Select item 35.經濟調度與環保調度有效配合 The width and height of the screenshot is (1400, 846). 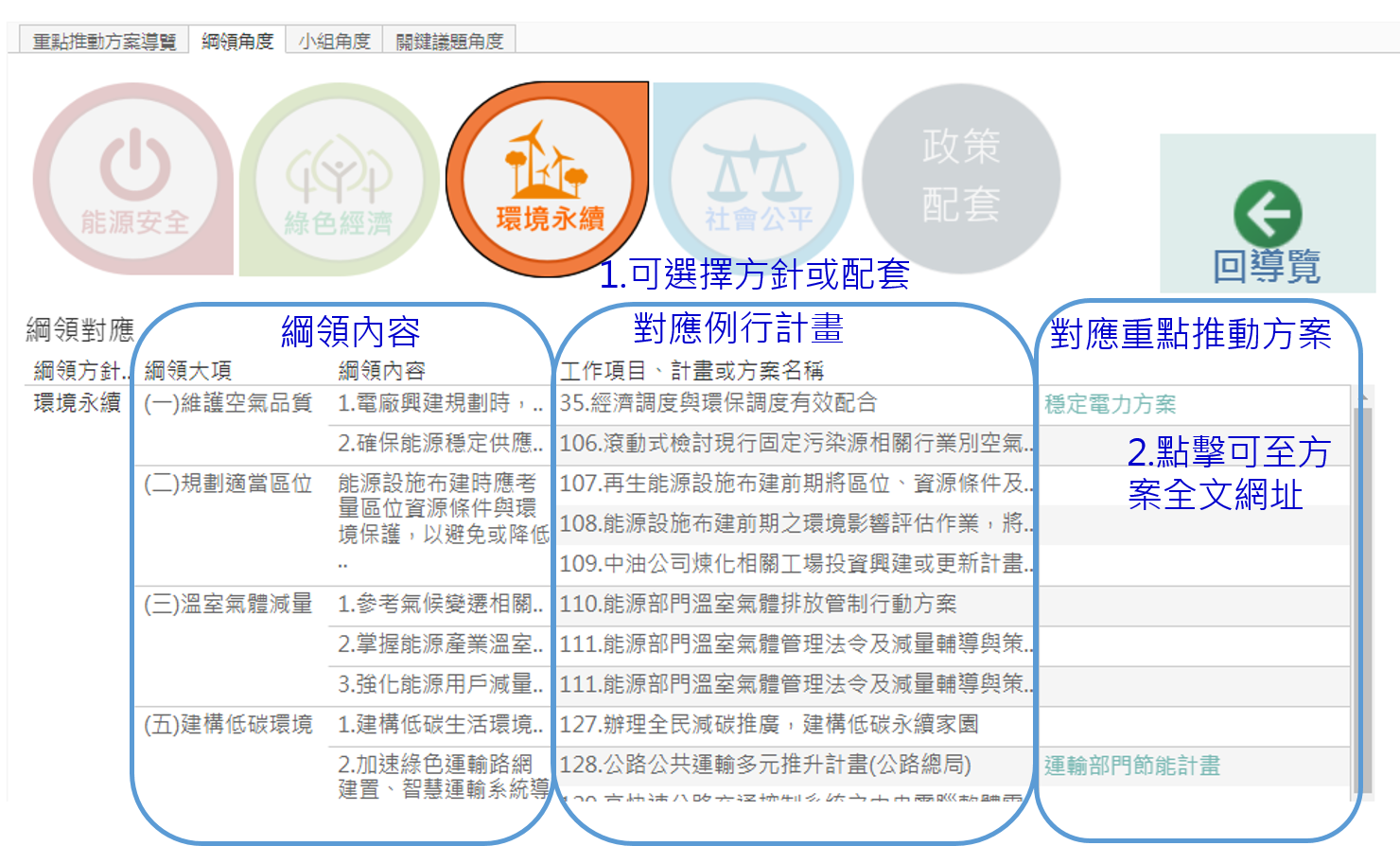point(719,403)
